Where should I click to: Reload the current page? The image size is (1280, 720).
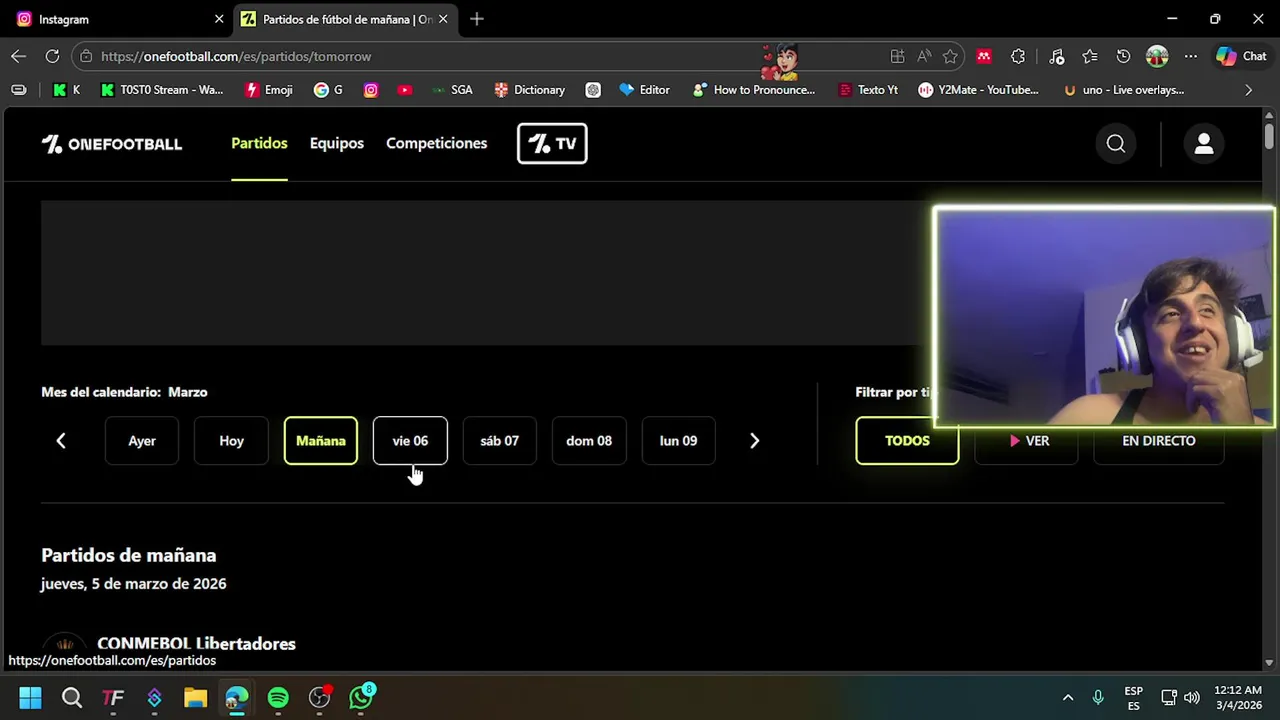point(52,56)
